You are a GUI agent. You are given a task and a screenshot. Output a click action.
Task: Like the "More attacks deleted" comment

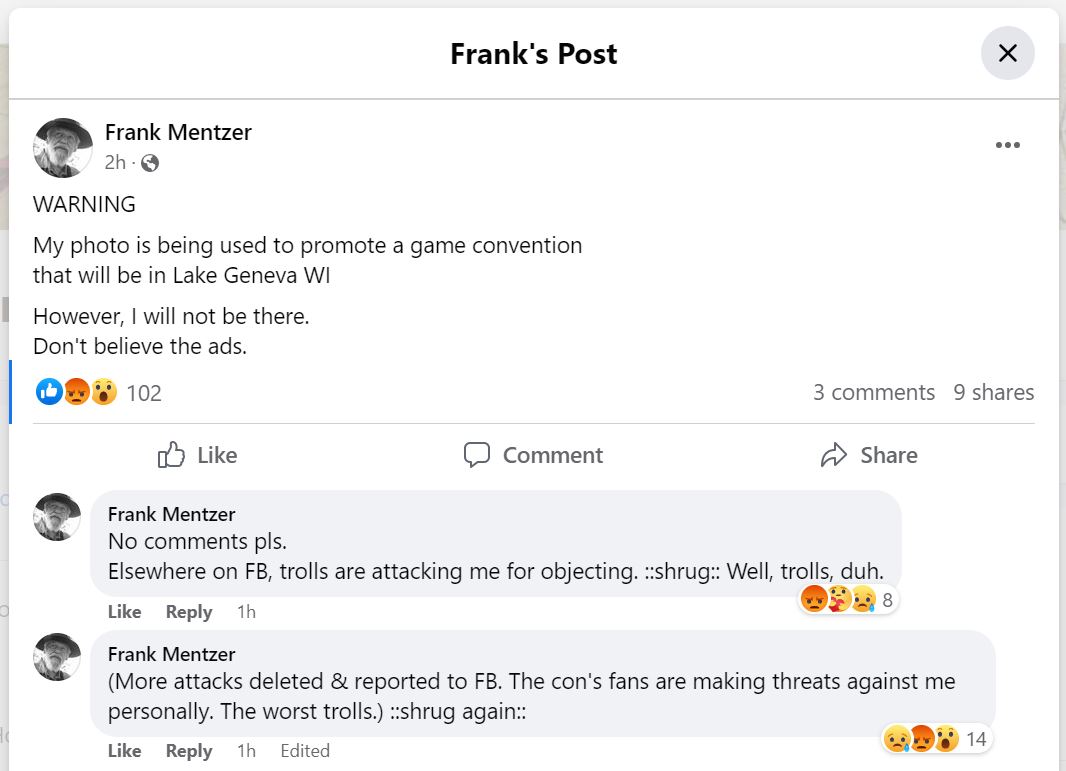tap(124, 751)
